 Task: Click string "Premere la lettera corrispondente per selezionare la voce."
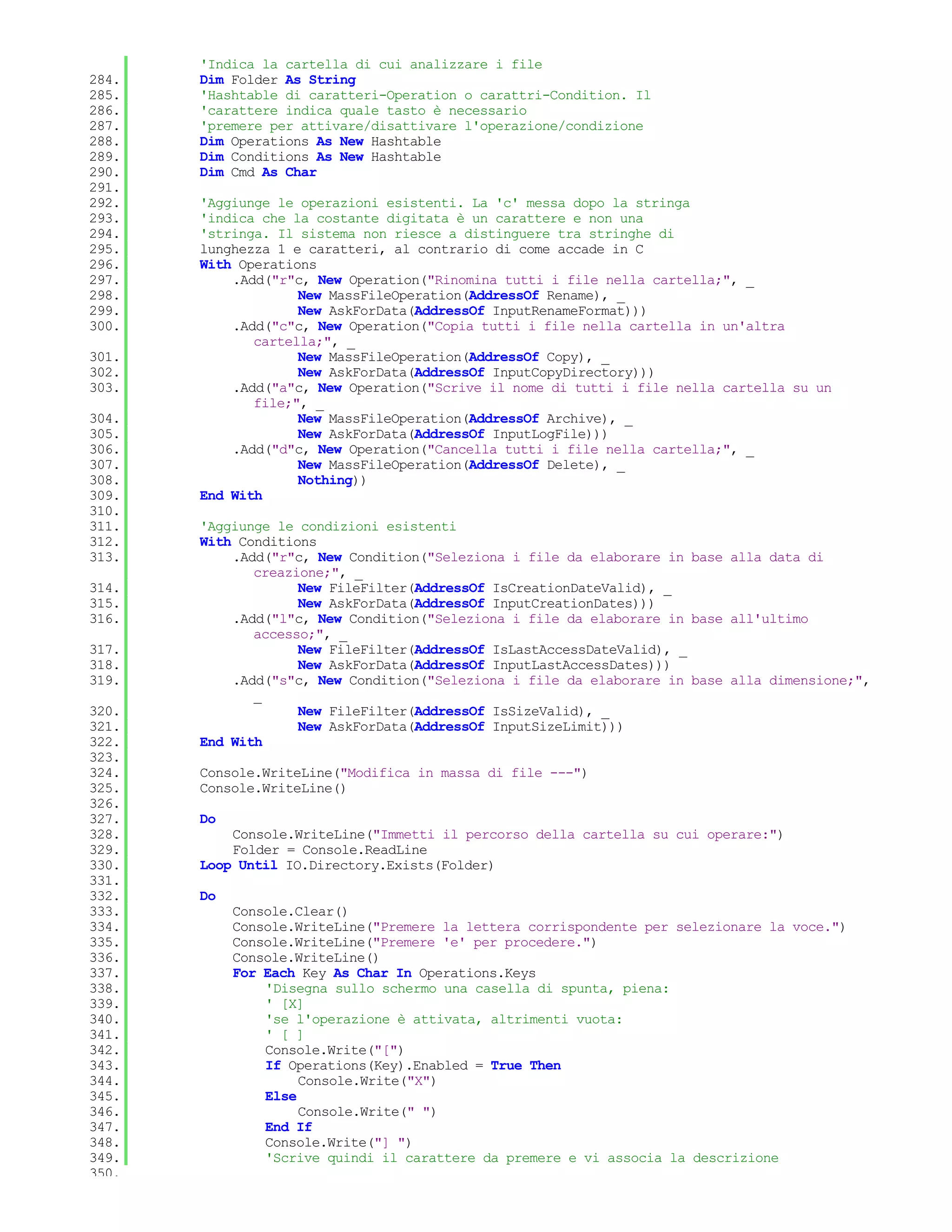(x=605, y=927)
